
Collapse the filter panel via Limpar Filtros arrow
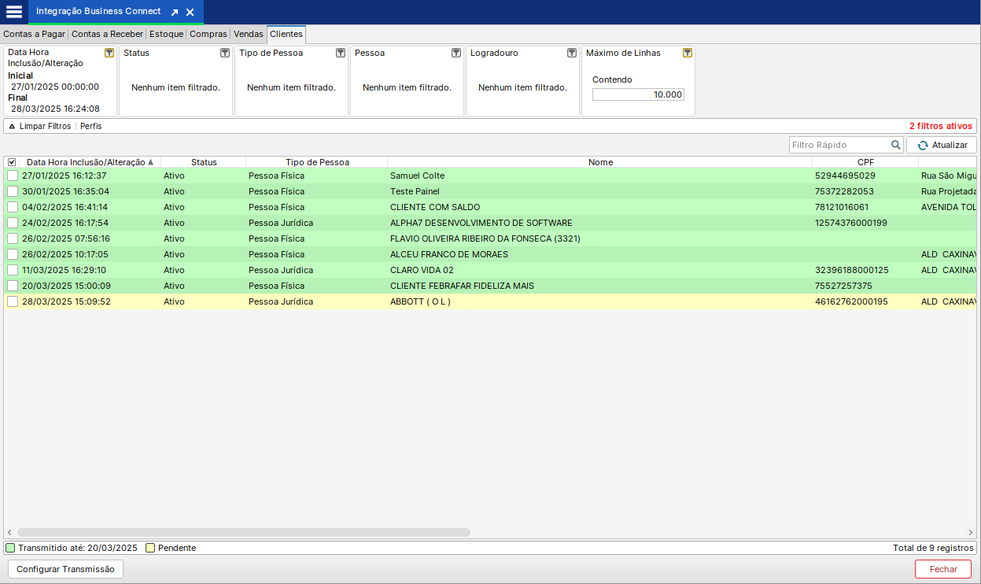click(x=12, y=127)
